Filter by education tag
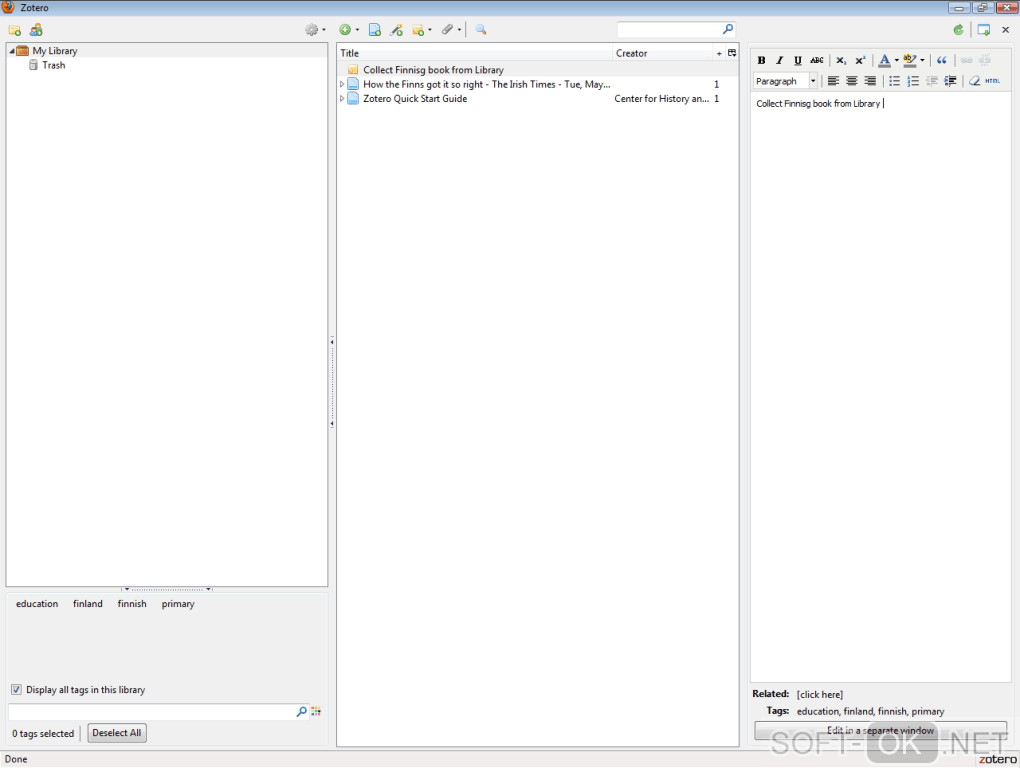This screenshot has width=1020, height=768. [x=37, y=604]
